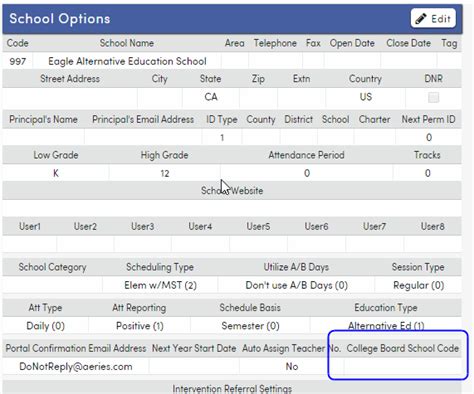
Task: Open the Session Type Regular (0) field
Action: (418, 285)
